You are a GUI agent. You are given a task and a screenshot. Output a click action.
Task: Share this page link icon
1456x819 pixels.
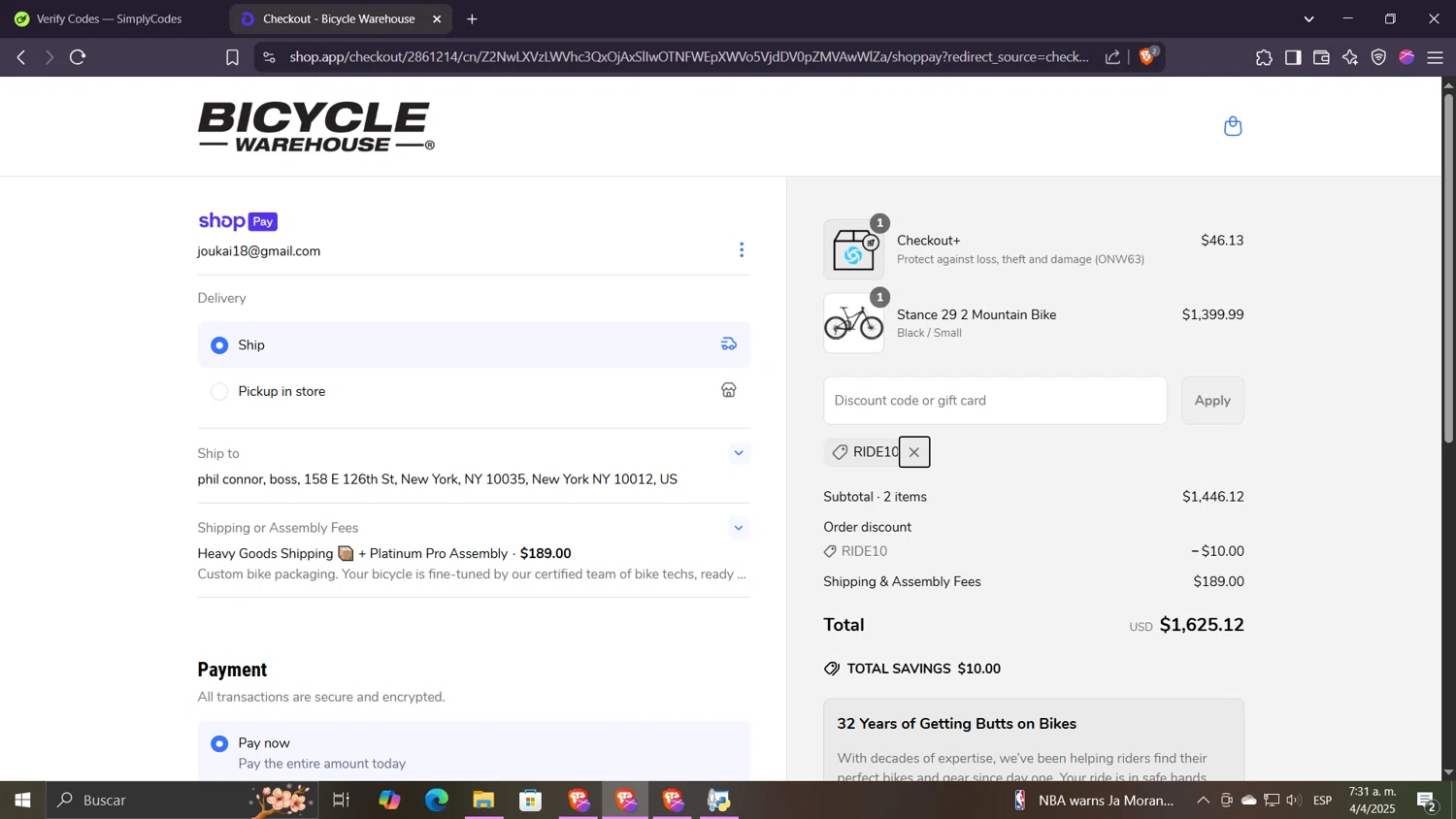[x=1112, y=57]
